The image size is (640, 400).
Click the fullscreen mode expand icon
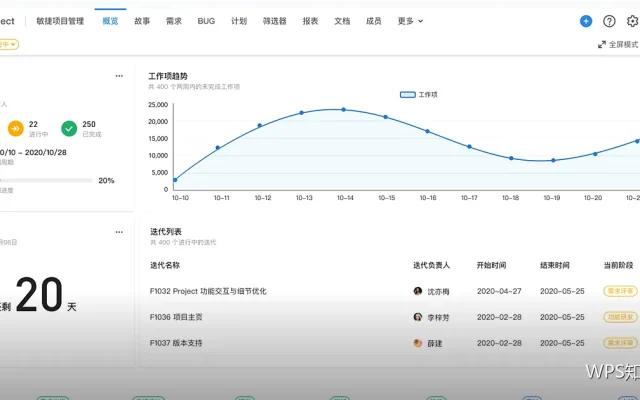(602, 44)
